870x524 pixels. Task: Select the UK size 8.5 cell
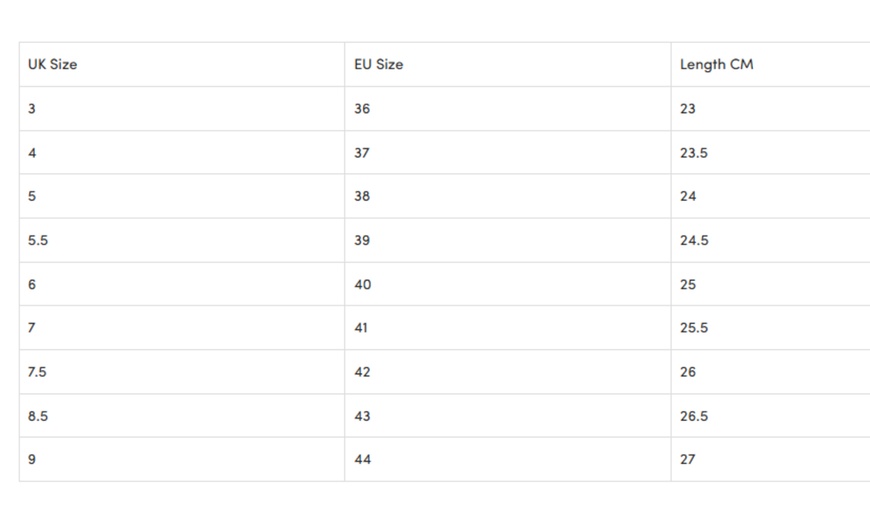click(38, 415)
